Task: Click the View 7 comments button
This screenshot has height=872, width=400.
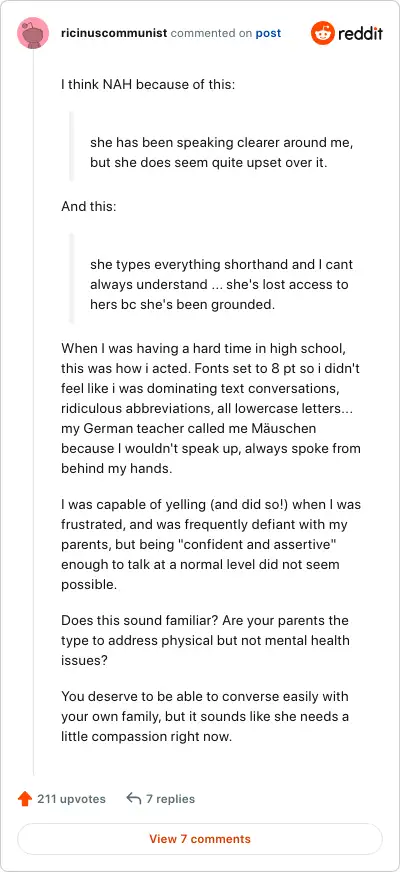Action: tap(200, 839)
